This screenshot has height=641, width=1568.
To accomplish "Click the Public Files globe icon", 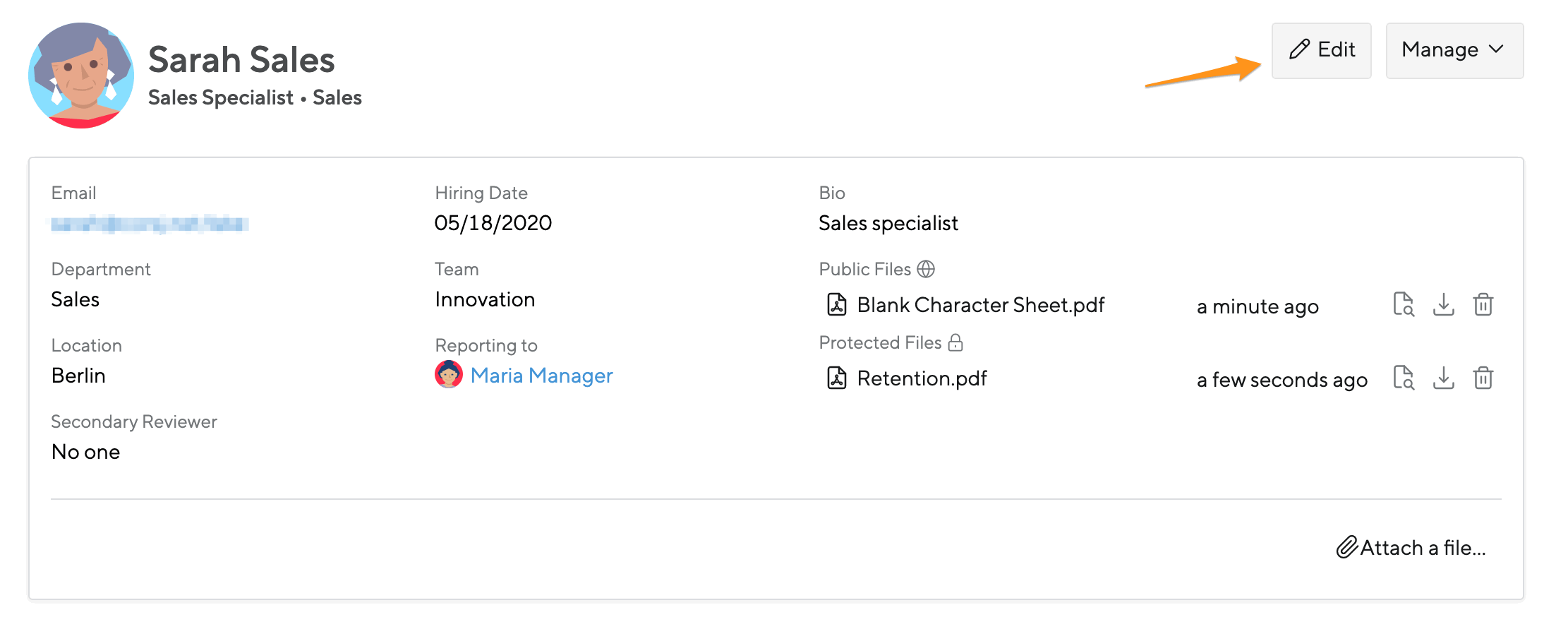I will [926, 269].
